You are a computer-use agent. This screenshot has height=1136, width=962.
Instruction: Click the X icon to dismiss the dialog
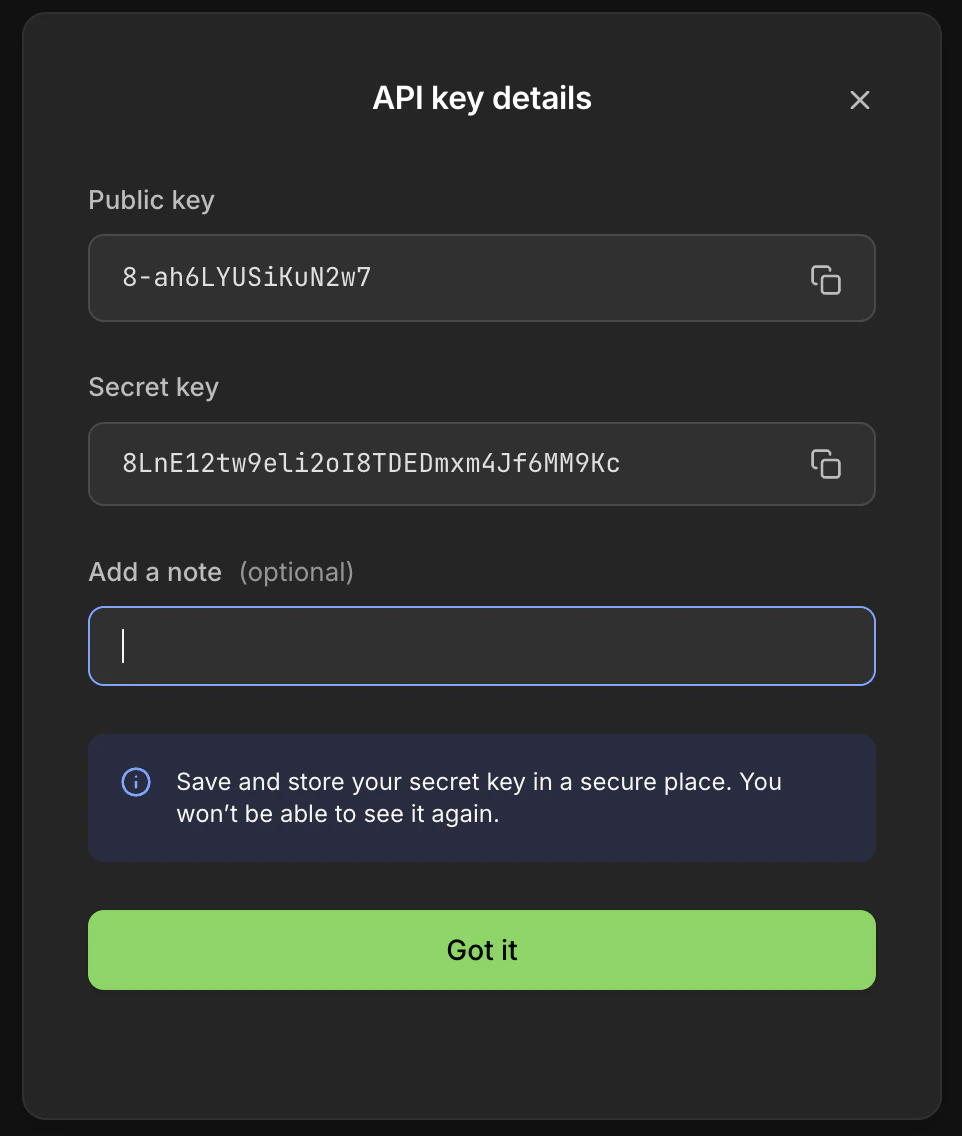click(x=859, y=100)
